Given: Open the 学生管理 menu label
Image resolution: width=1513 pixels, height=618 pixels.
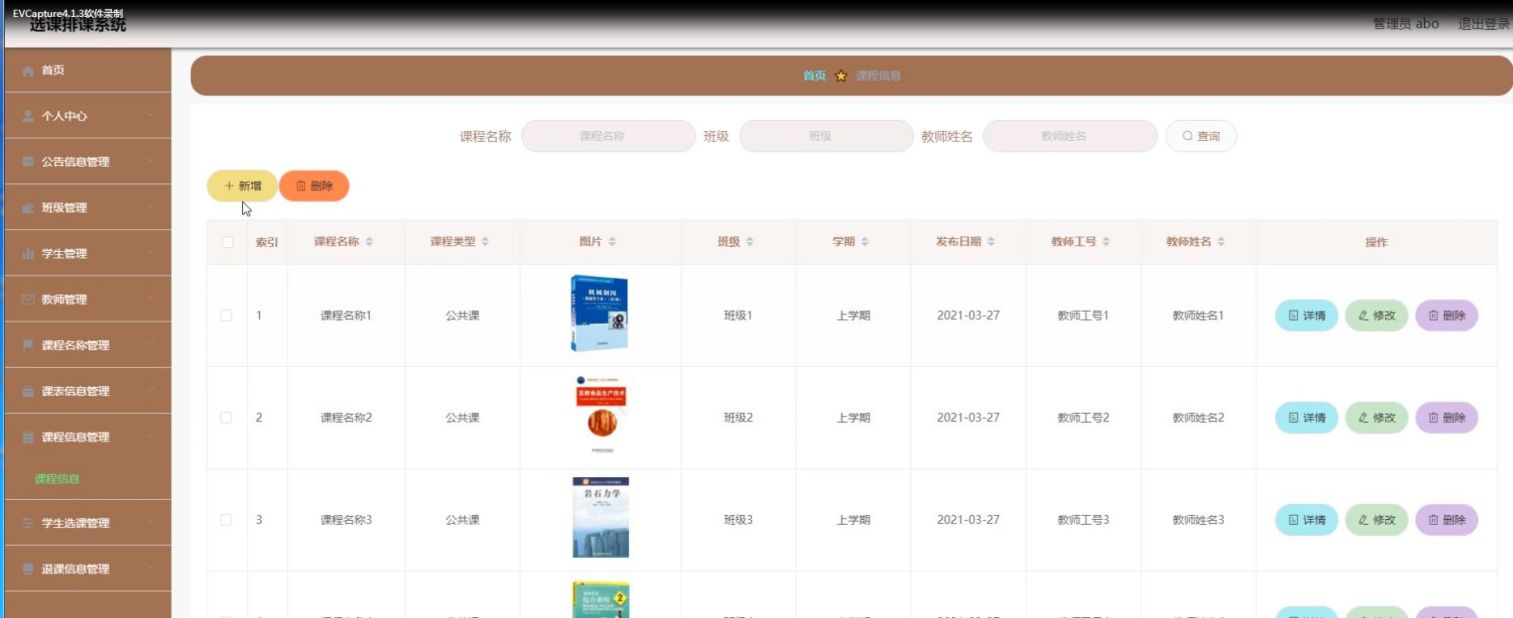Looking at the screenshot, I should coord(64,254).
